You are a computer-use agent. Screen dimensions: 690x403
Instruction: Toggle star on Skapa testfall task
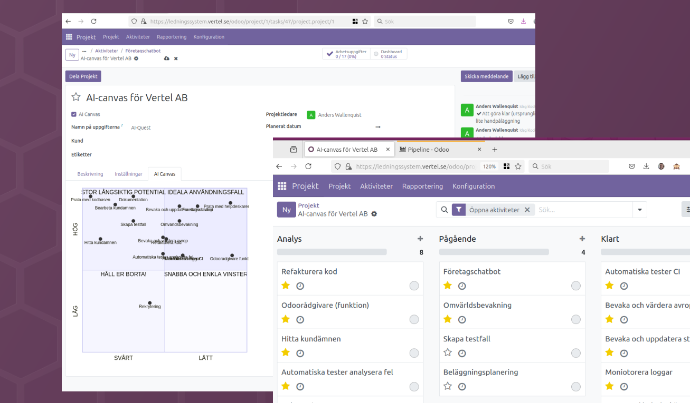448,353
